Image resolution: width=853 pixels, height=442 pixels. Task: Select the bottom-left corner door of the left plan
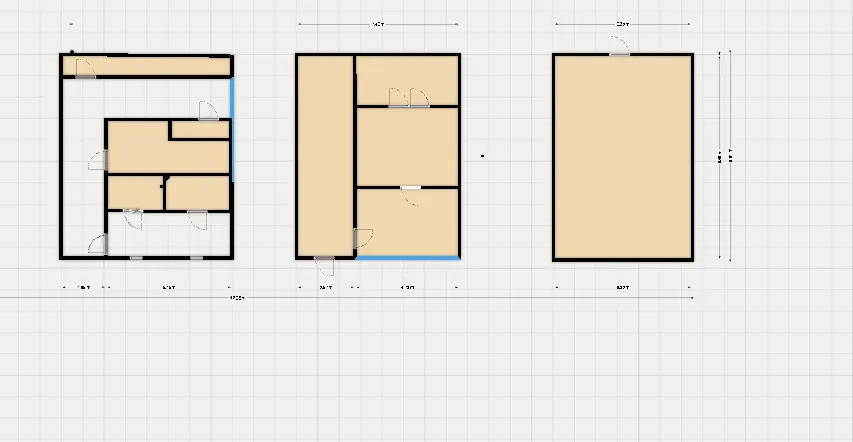click(x=98, y=243)
